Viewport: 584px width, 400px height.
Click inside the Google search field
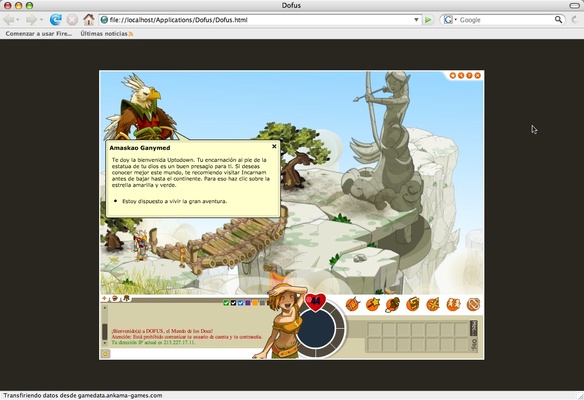tap(506, 20)
